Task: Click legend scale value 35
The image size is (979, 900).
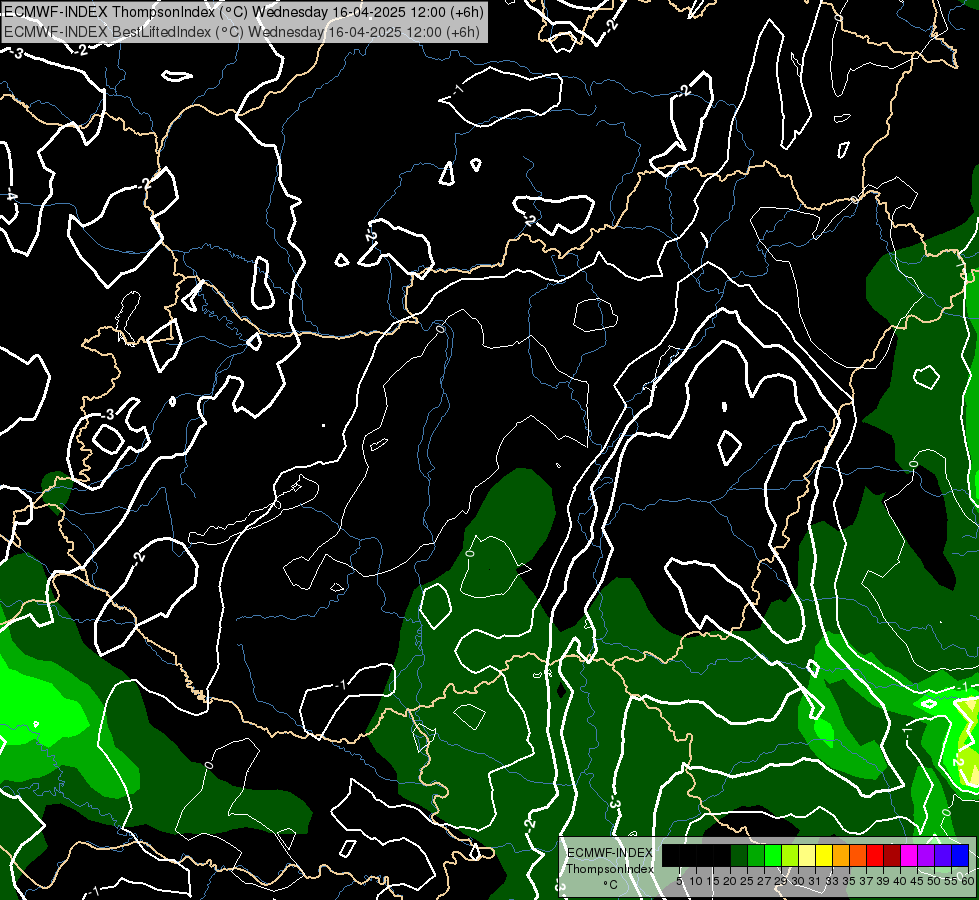Action: (850, 881)
